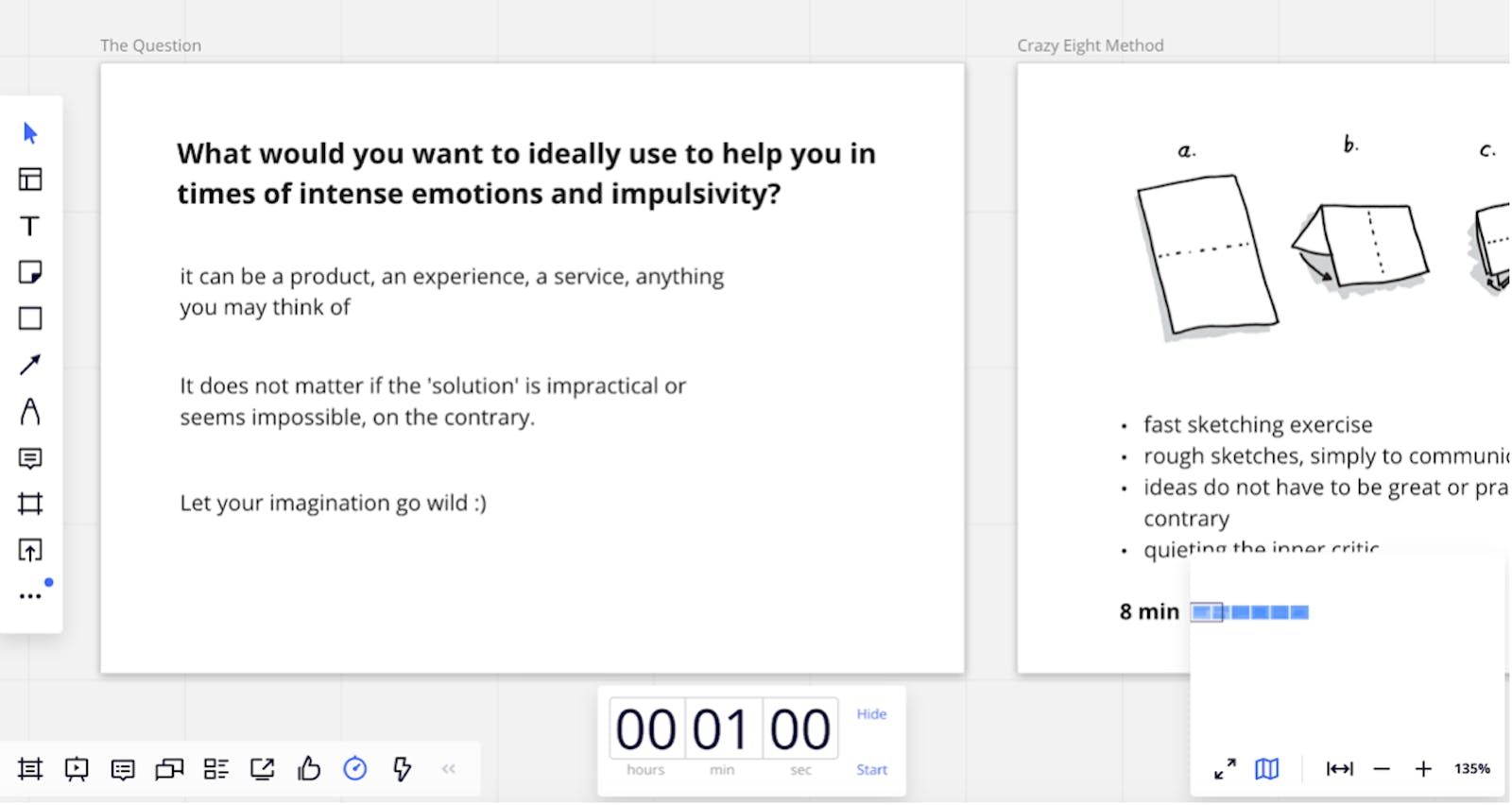Toggle the timer icon in bottom toolbar
Screen dimensions: 1512x805
pyautogui.click(x=355, y=769)
